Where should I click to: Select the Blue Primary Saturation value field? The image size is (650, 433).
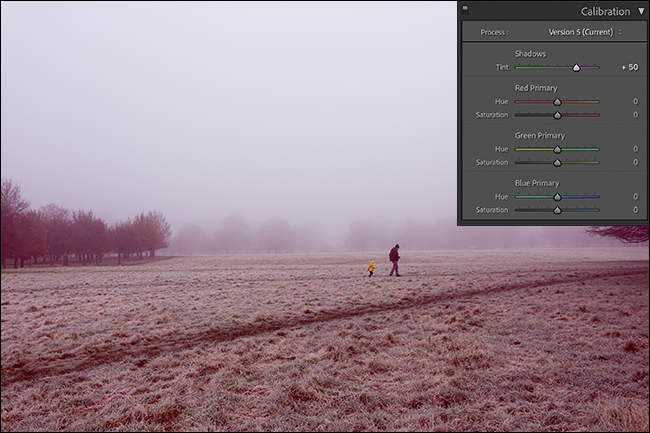pos(634,210)
